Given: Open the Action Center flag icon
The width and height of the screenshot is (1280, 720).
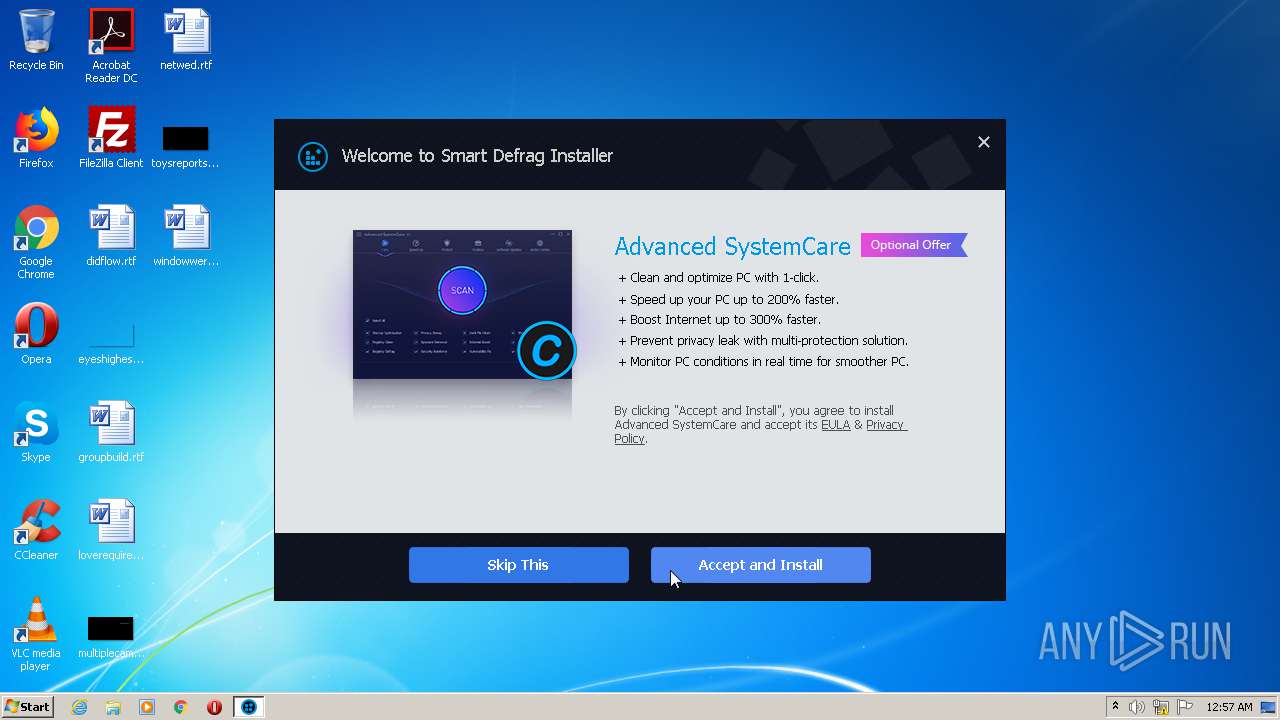Looking at the screenshot, I should tap(1184, 707).
